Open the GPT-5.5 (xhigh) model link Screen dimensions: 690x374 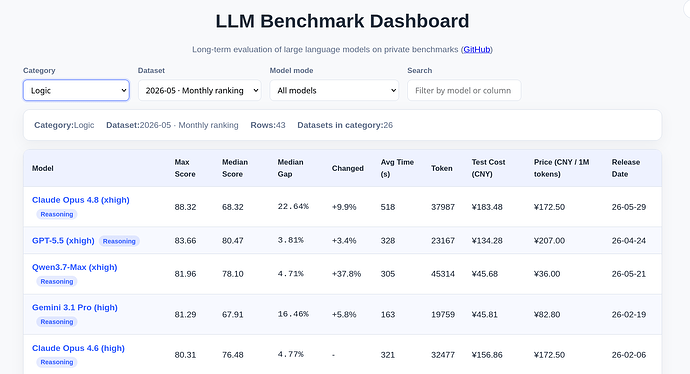pos(63,241)
